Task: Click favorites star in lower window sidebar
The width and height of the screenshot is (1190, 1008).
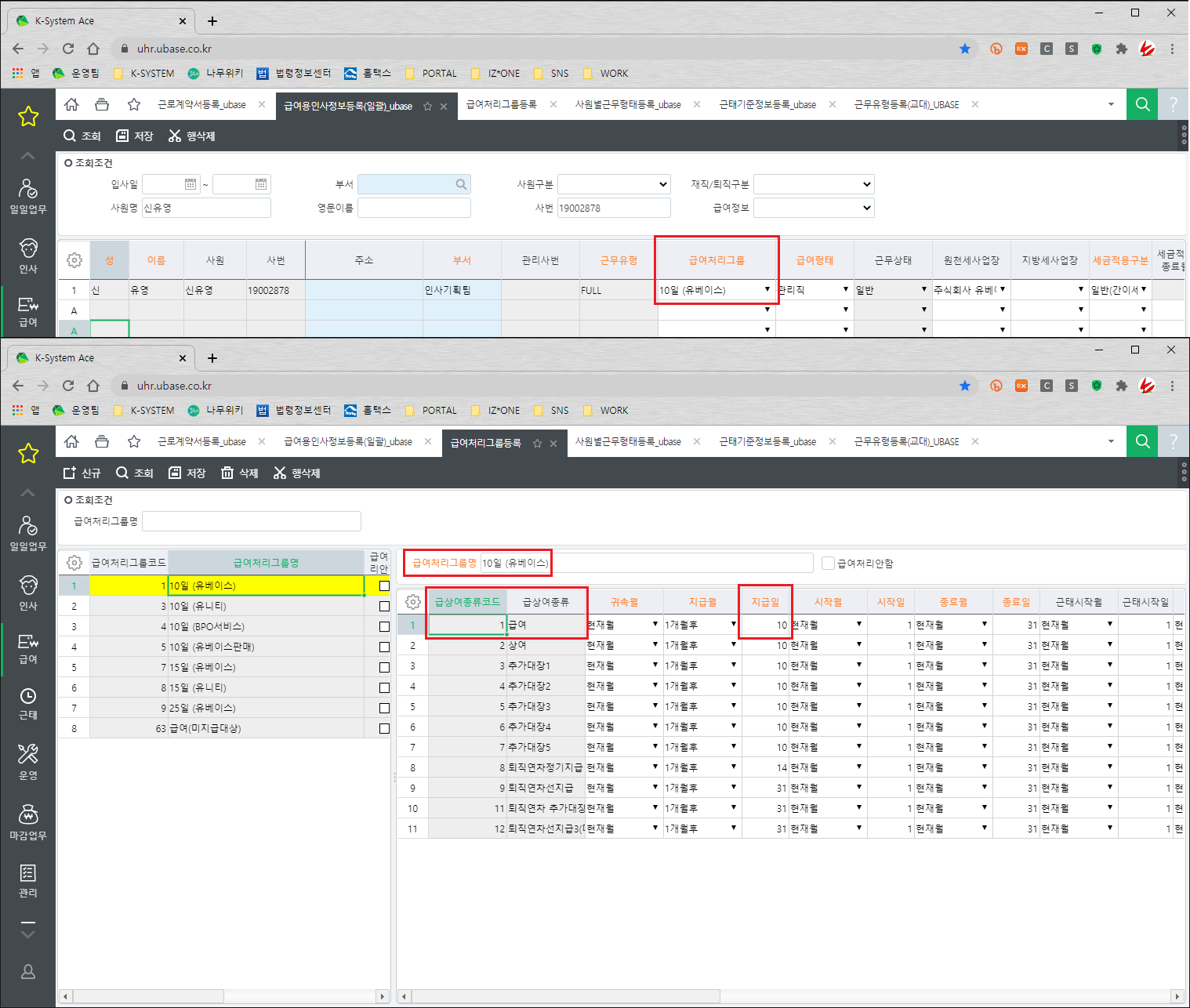Action: [x=28, y=454]
